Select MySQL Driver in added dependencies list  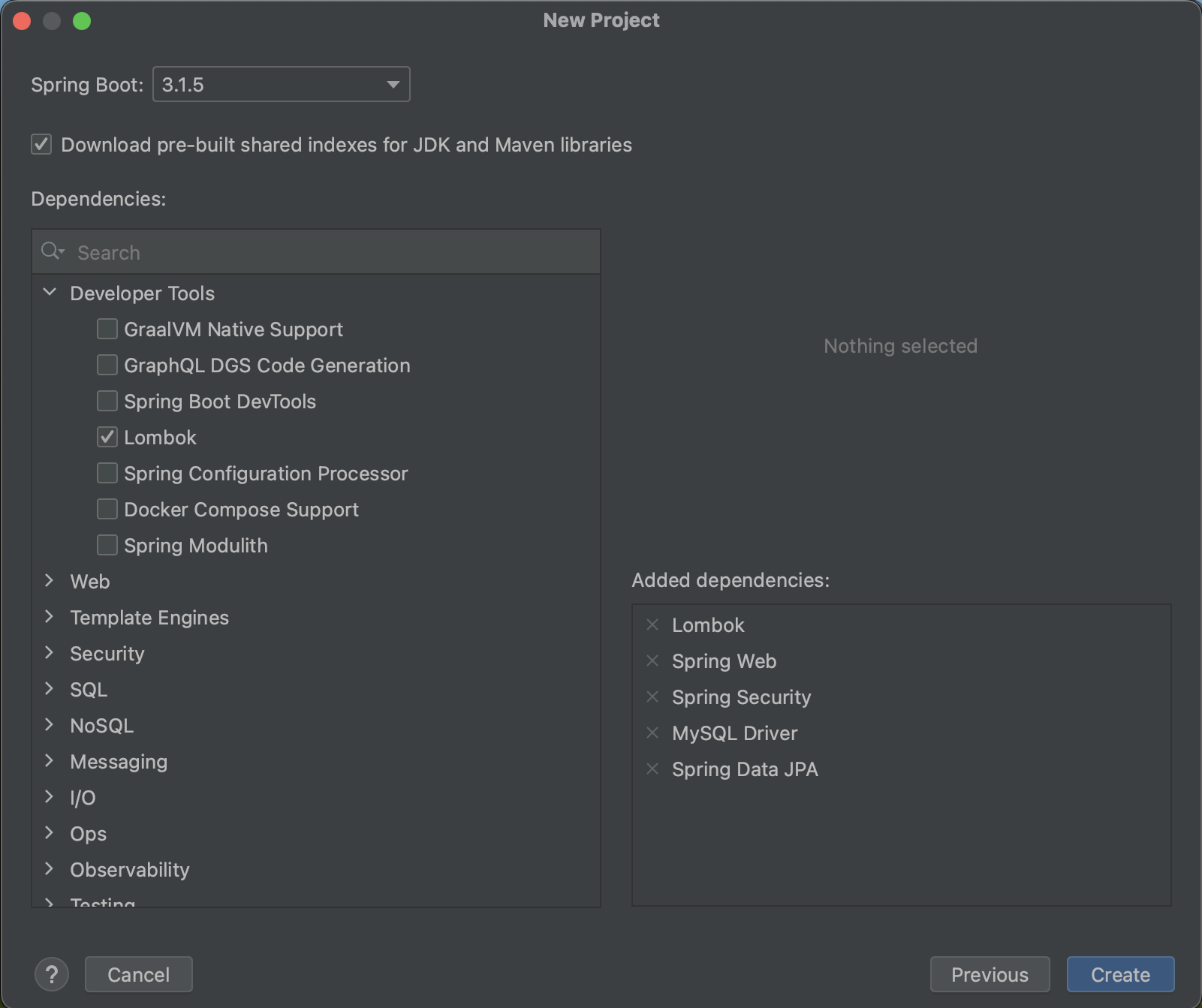point(734,733)
